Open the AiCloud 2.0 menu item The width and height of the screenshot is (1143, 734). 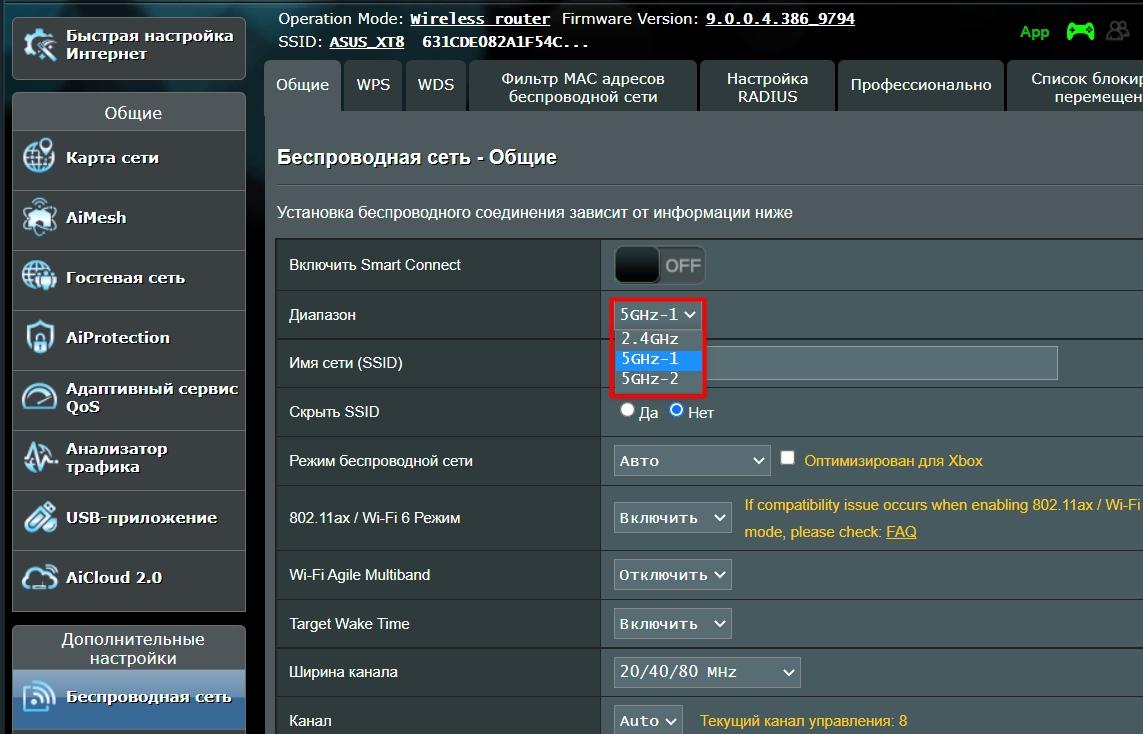coord(129,579)
